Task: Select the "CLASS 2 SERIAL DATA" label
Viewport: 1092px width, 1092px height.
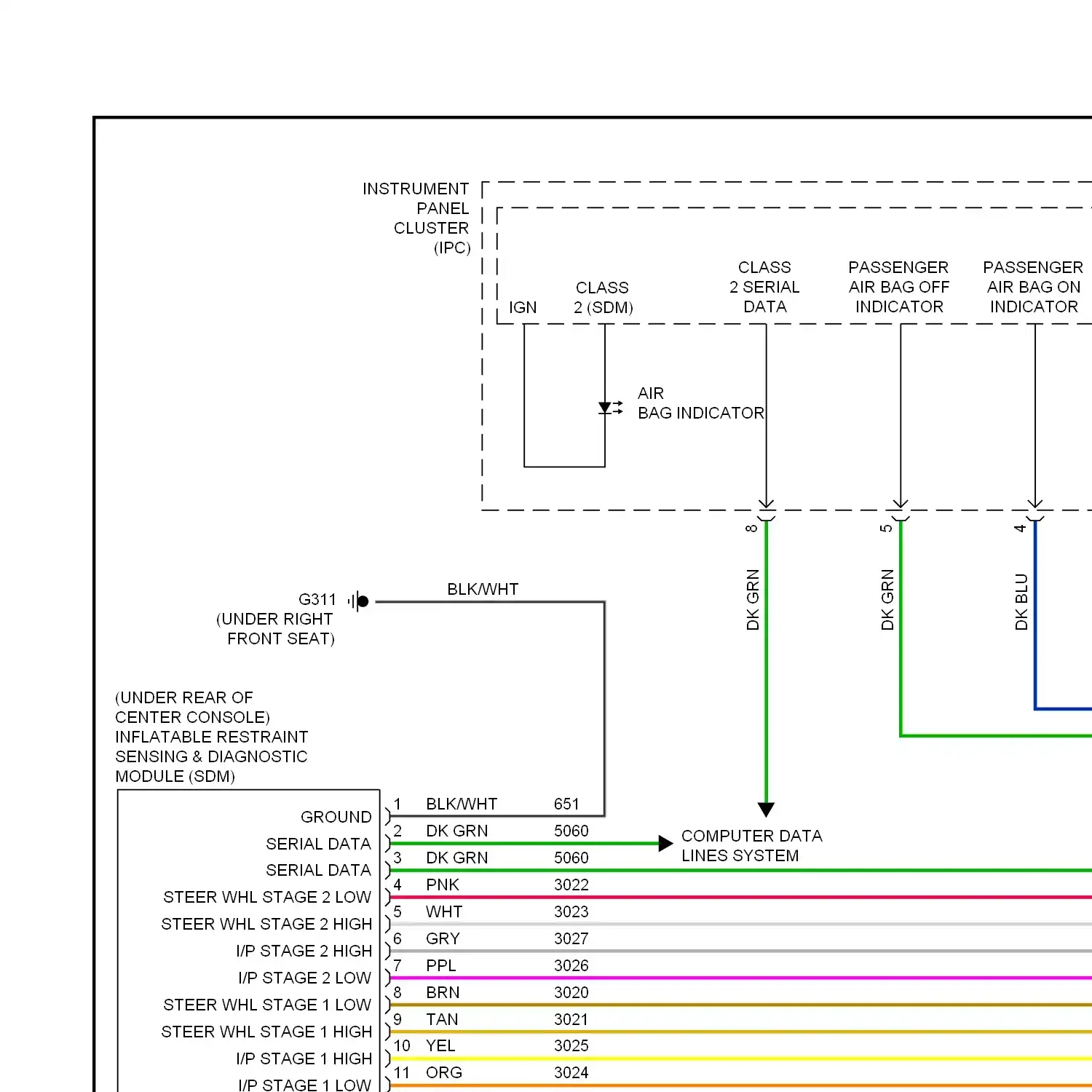Action: click(x=764, y=287)
